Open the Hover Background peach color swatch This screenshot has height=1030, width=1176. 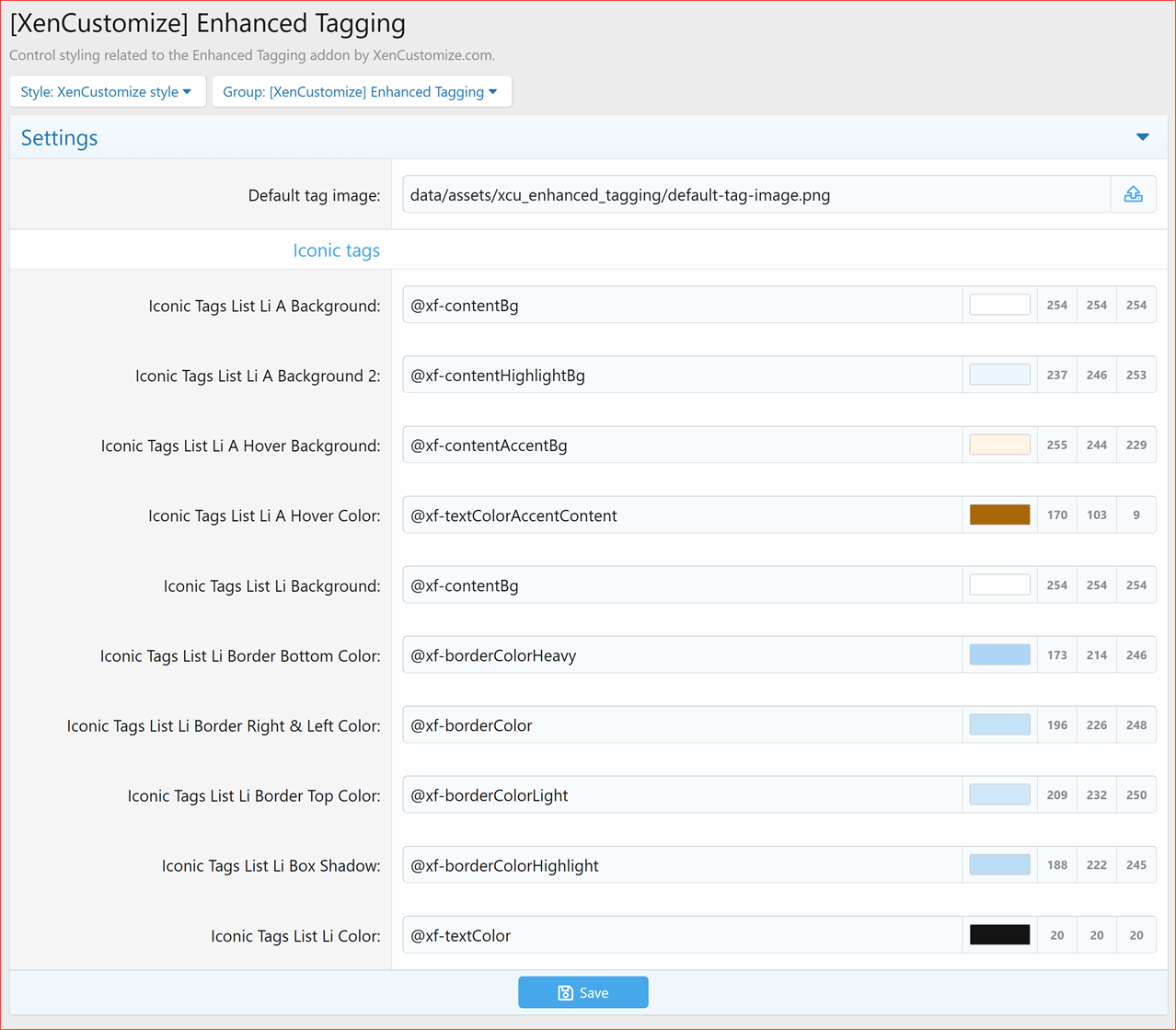999,445
